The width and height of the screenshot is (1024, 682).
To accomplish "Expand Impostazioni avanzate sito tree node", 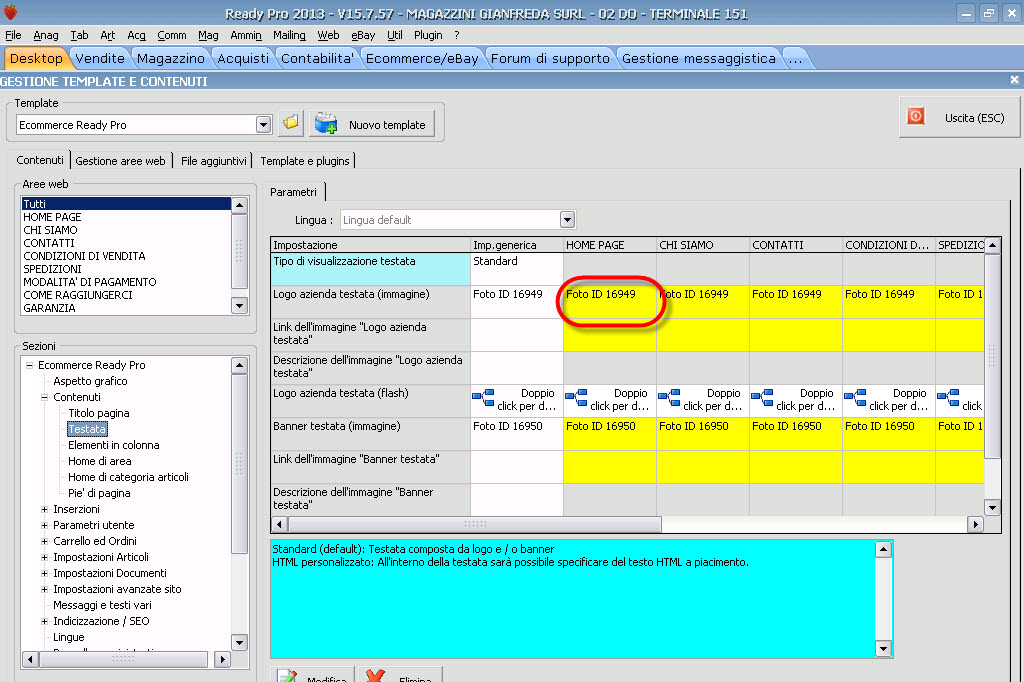I will pyautogui.click(x=44, y=589).
